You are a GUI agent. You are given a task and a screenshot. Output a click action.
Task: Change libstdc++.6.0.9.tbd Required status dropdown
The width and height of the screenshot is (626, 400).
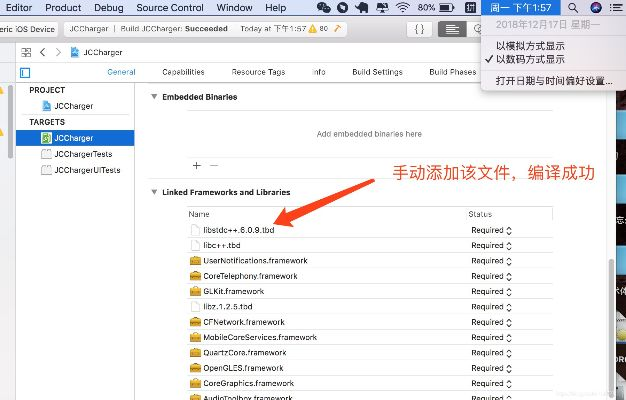tap(491, 230)
